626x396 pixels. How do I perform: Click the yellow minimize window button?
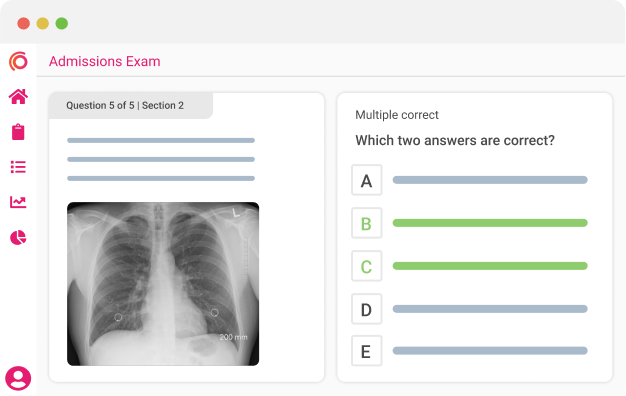tap(43, 23)
